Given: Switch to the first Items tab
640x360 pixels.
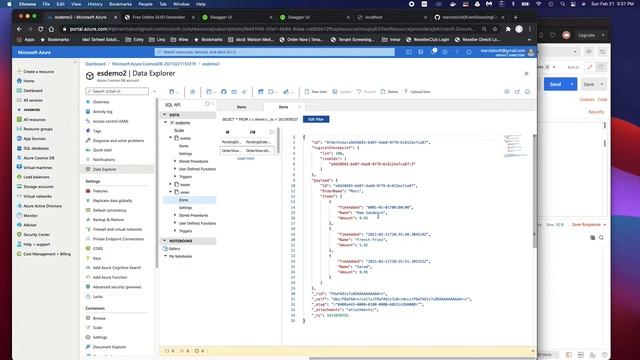Looking at the screenshot, I should click(x=241, y=107).
